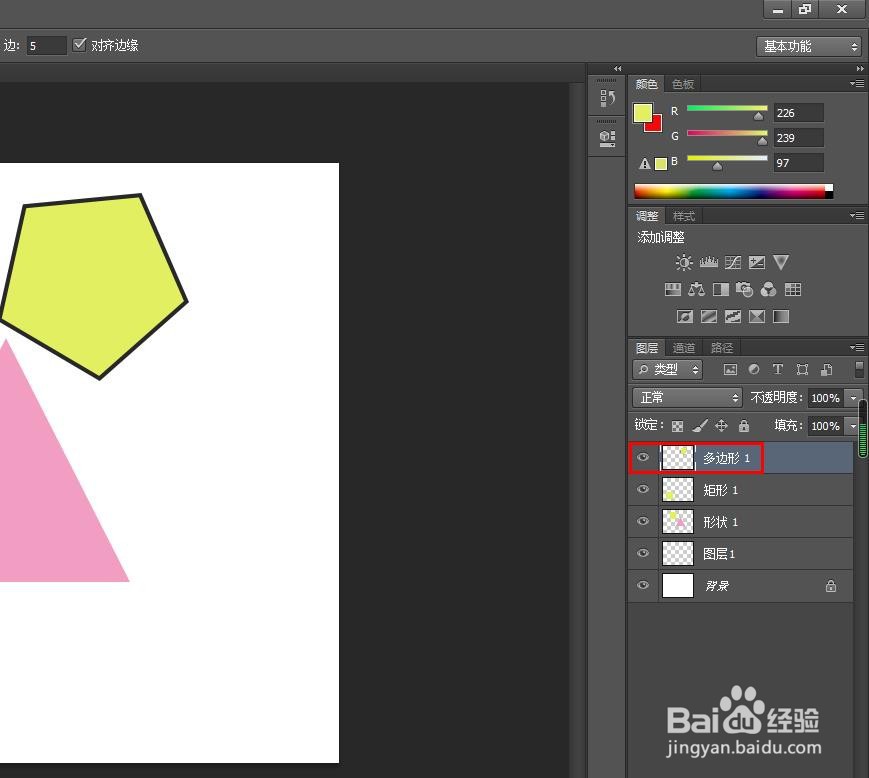
Task: Filter layers by adjustment layers
Action: (x=754, y=370)
